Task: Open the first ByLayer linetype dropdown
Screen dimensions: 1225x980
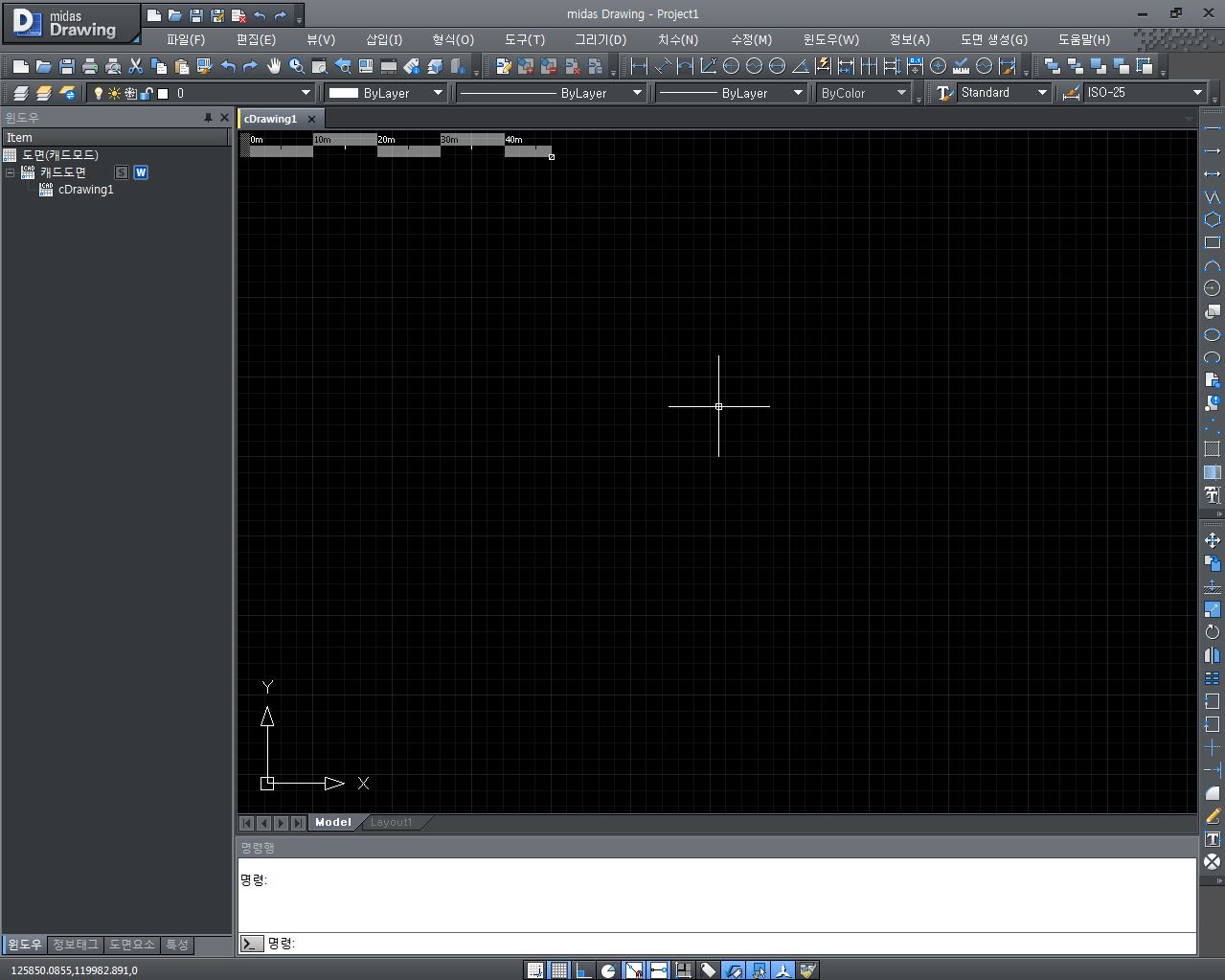Action: click(637, 93)
